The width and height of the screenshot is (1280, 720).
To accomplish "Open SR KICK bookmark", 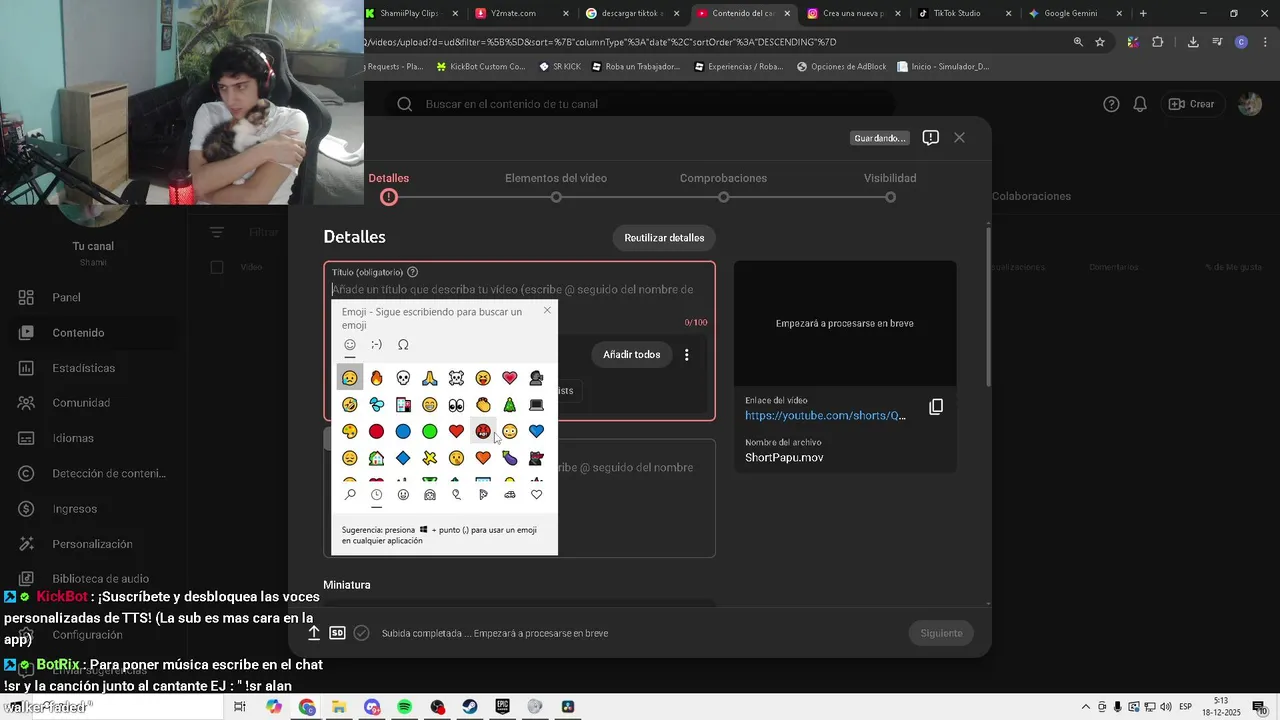I will click(560, 67).
